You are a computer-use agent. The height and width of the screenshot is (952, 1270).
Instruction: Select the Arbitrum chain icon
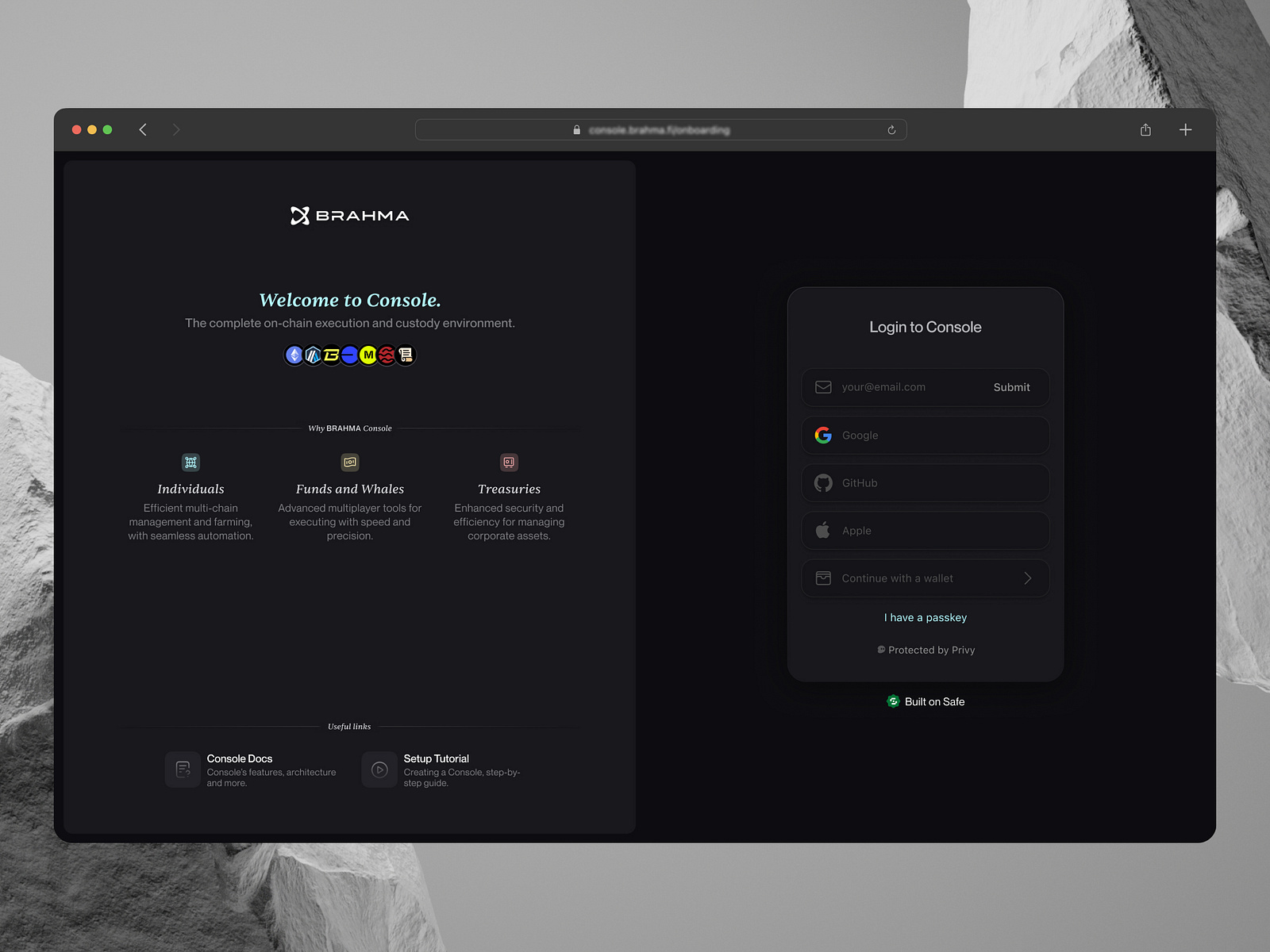(312, 355)
